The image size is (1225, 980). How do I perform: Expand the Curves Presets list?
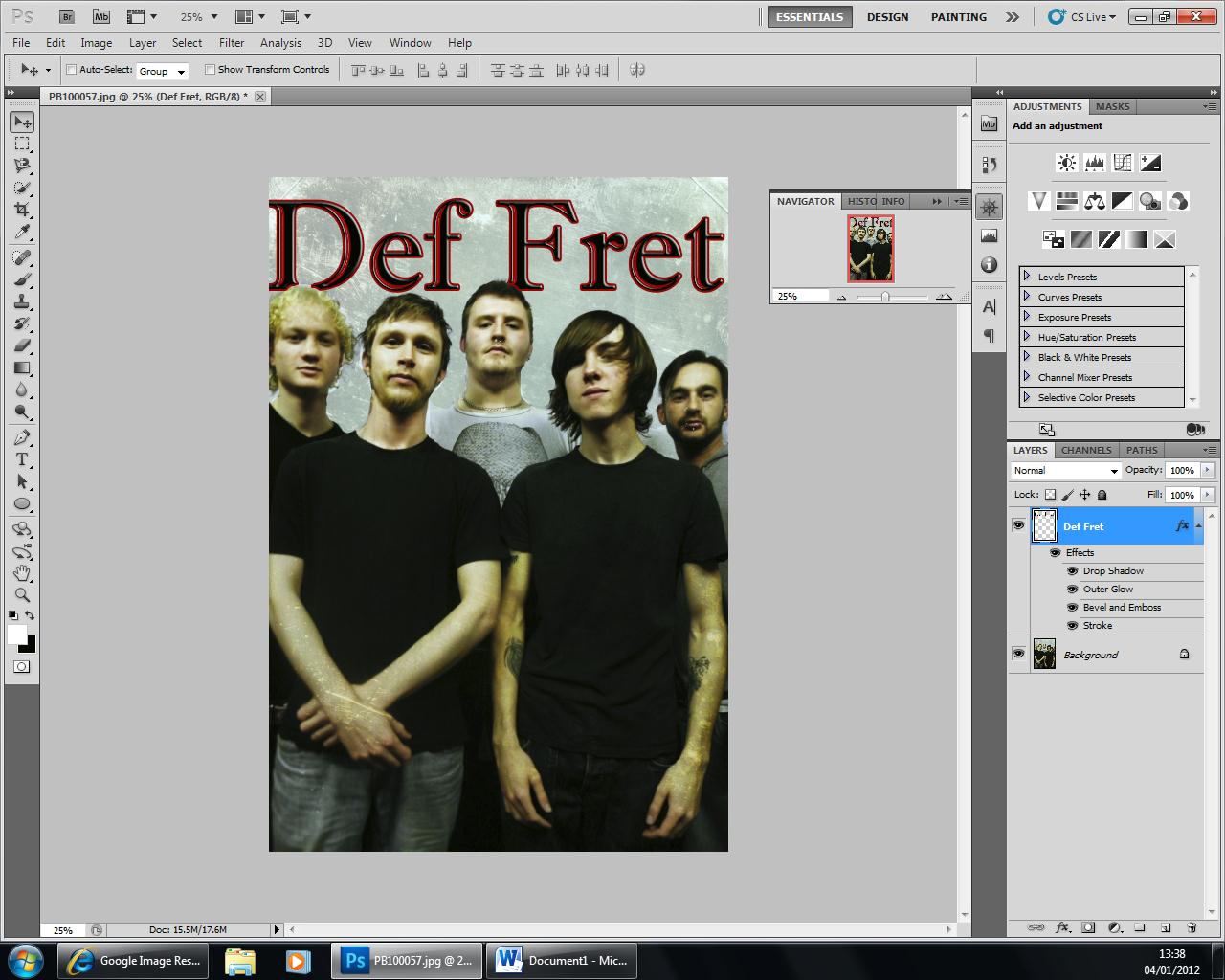1027,297
